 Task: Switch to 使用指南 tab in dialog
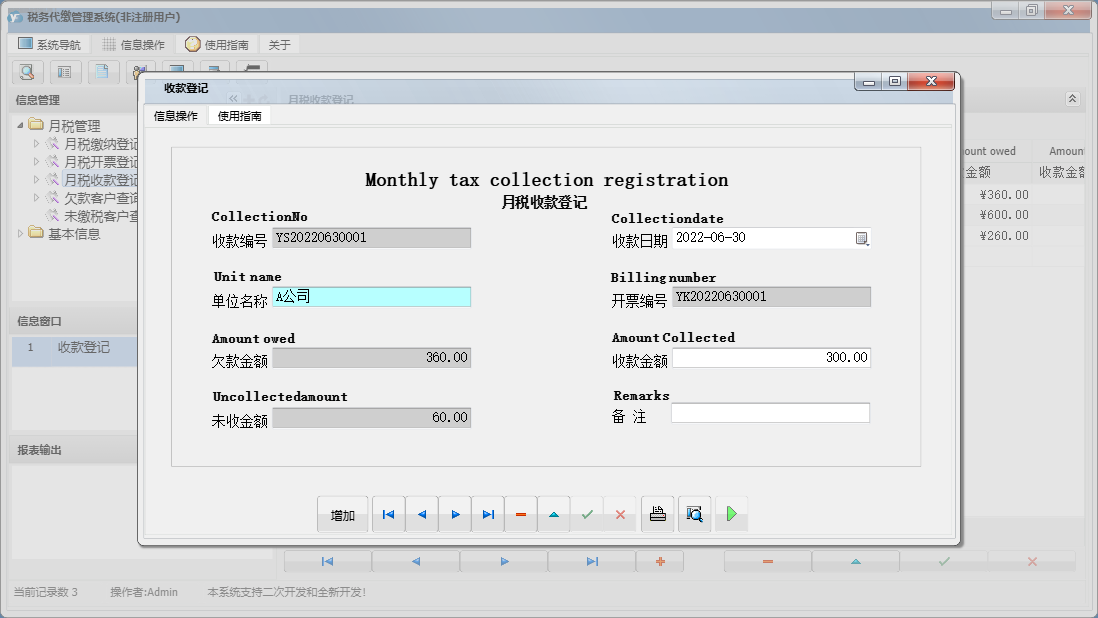240,116
